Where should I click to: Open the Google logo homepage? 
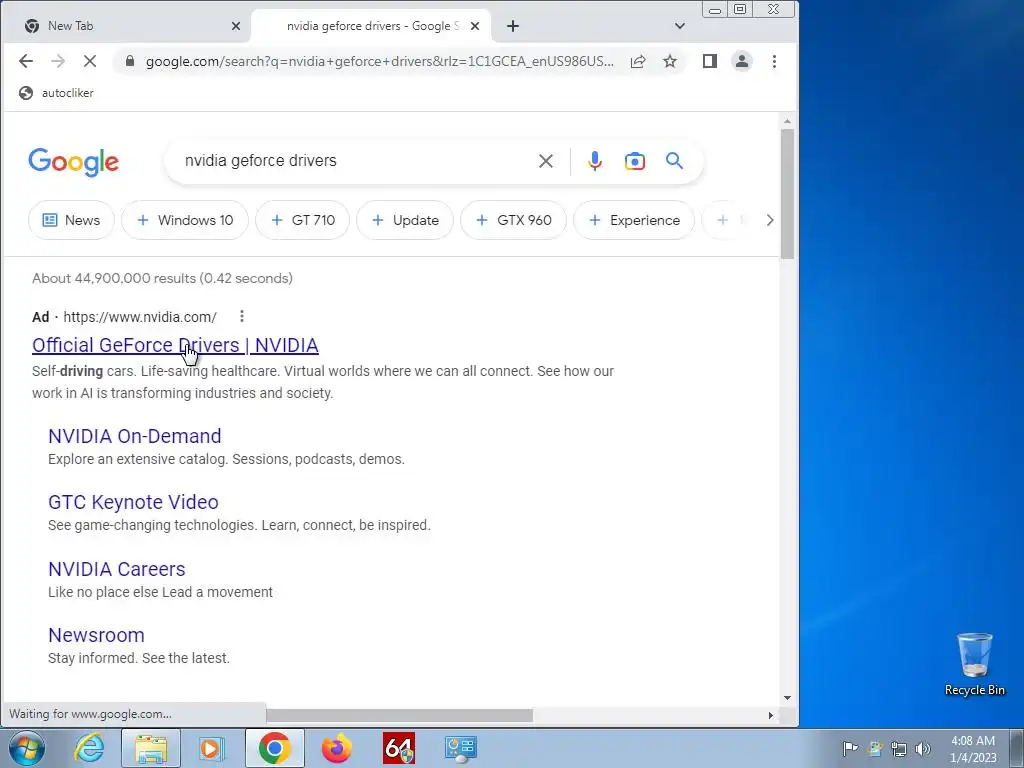[x=74, y=162]
